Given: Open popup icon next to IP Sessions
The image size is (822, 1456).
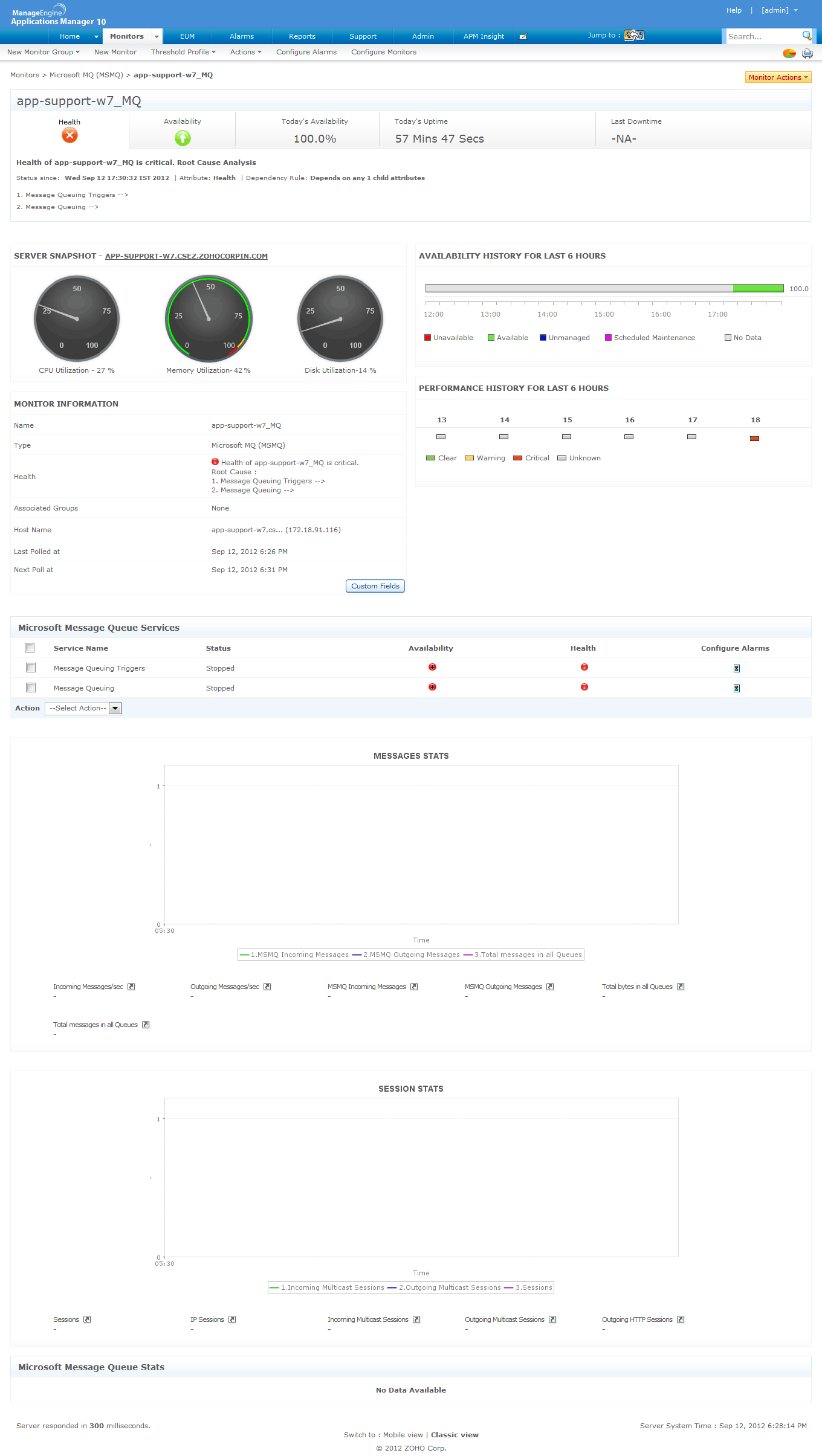Looking at the screenshot, I should point(232,1319).
